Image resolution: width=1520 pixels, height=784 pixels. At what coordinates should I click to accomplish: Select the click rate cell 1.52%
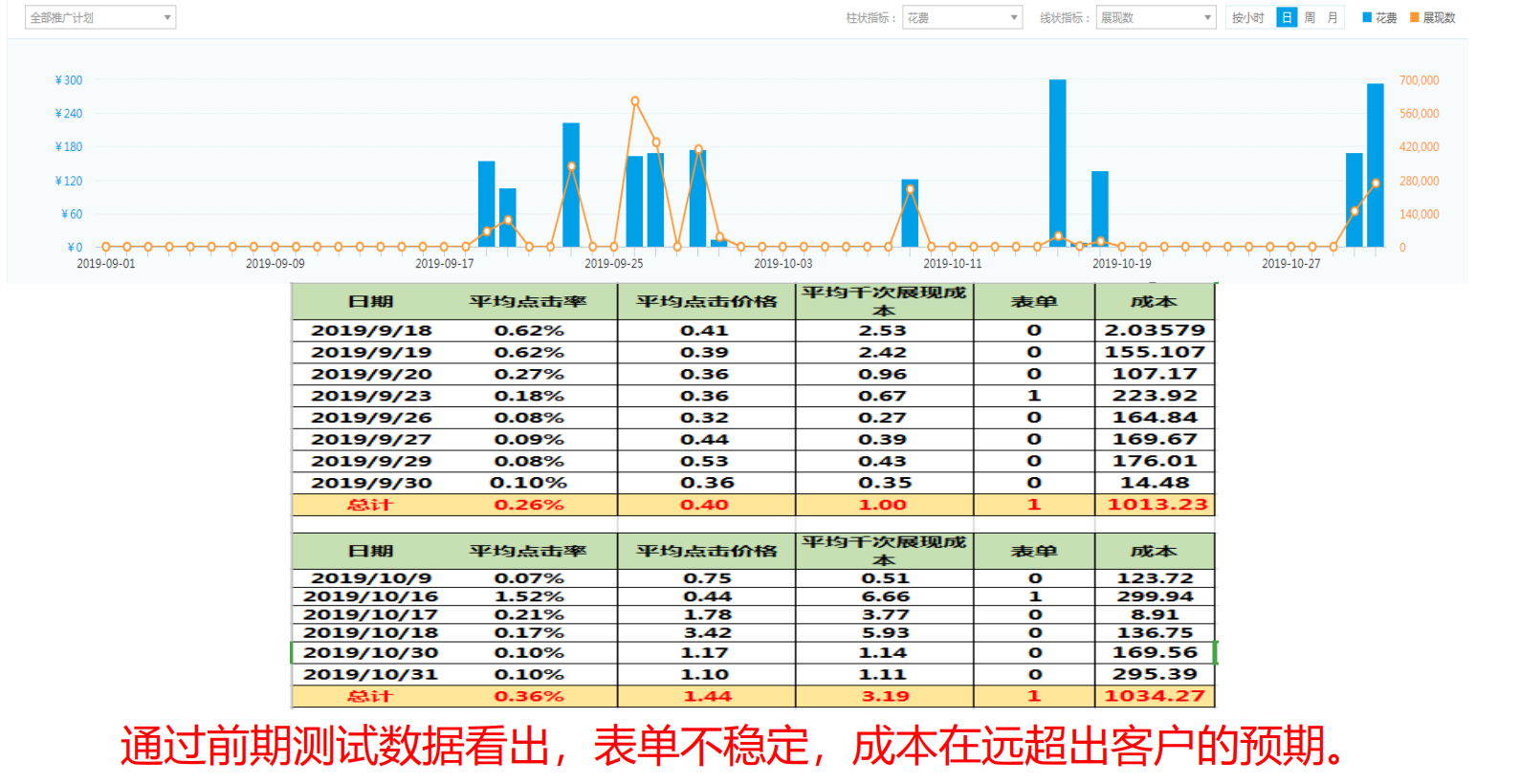(x=529, y=597)
